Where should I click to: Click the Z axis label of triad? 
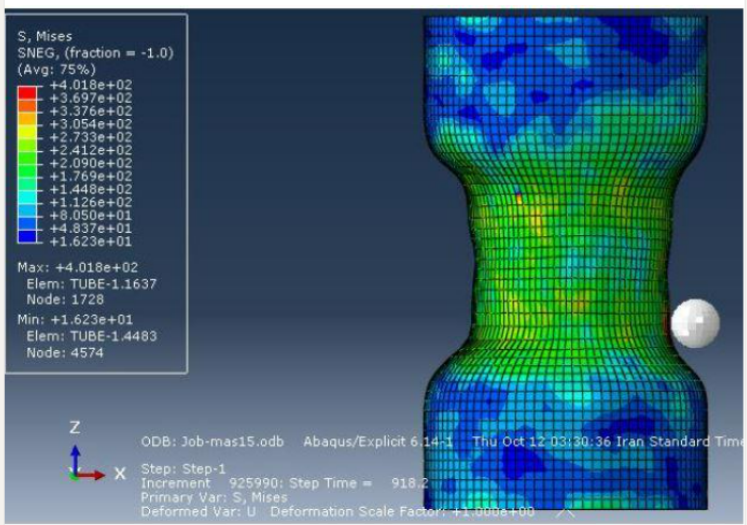(x=75, y=427)
